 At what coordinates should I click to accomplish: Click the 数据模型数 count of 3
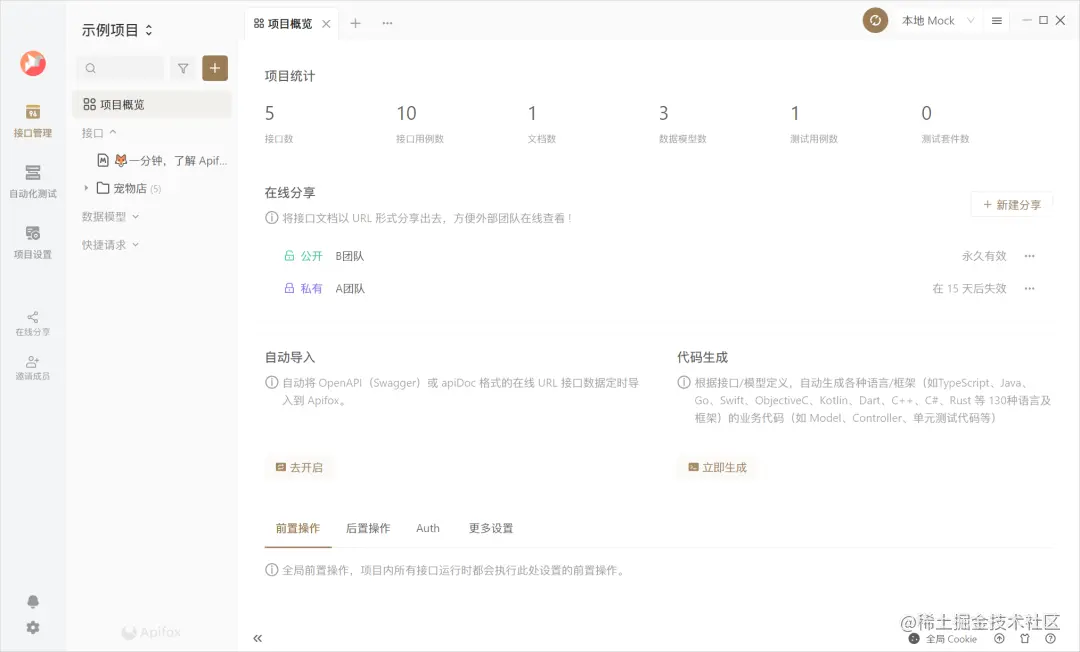[x=663, y=113]
